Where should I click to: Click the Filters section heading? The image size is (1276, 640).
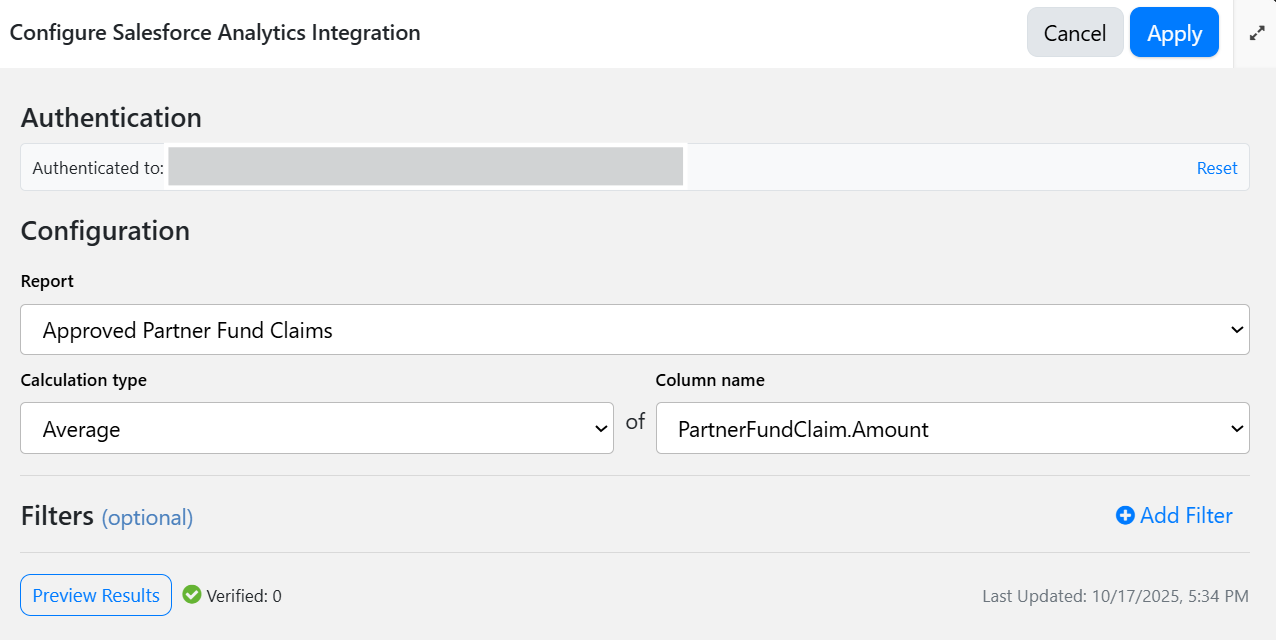[57, 516]
